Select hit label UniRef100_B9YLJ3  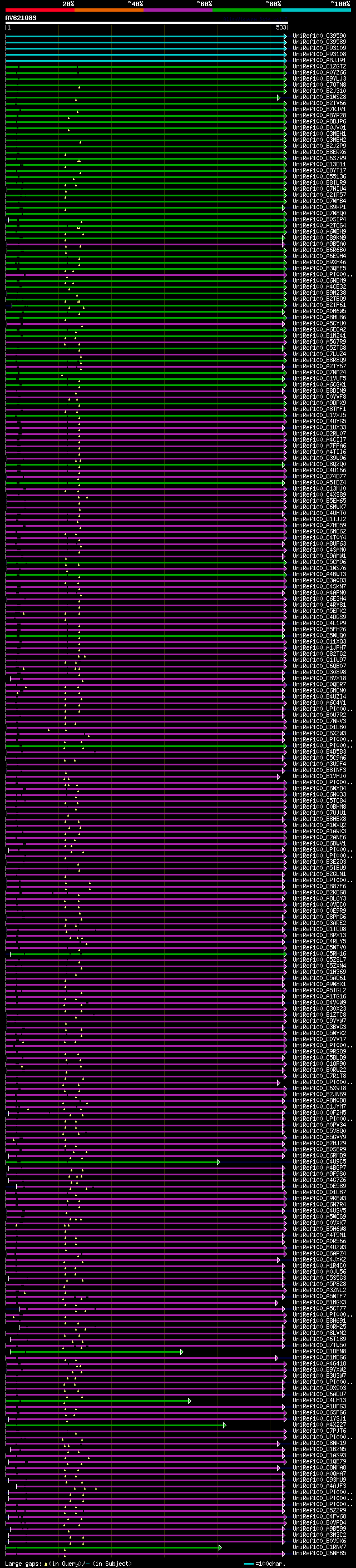click(319, 78)
